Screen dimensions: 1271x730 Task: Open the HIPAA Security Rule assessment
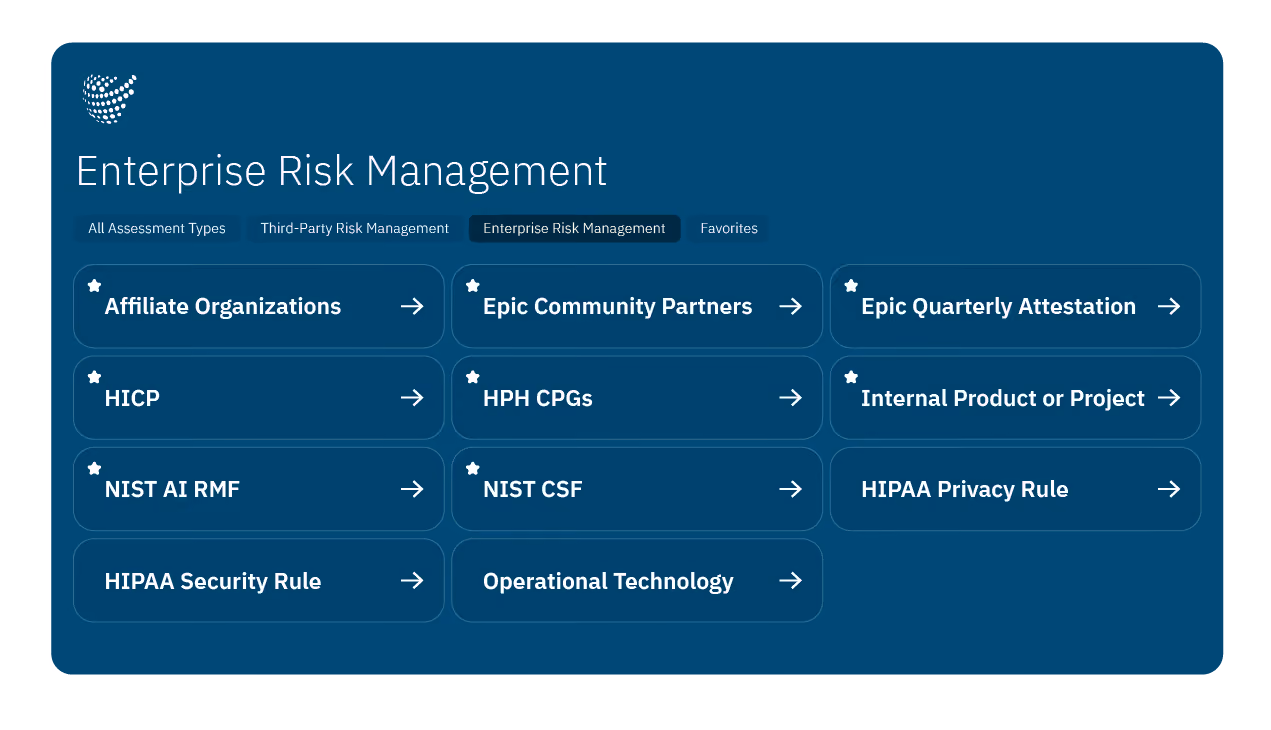coord(258,581)
